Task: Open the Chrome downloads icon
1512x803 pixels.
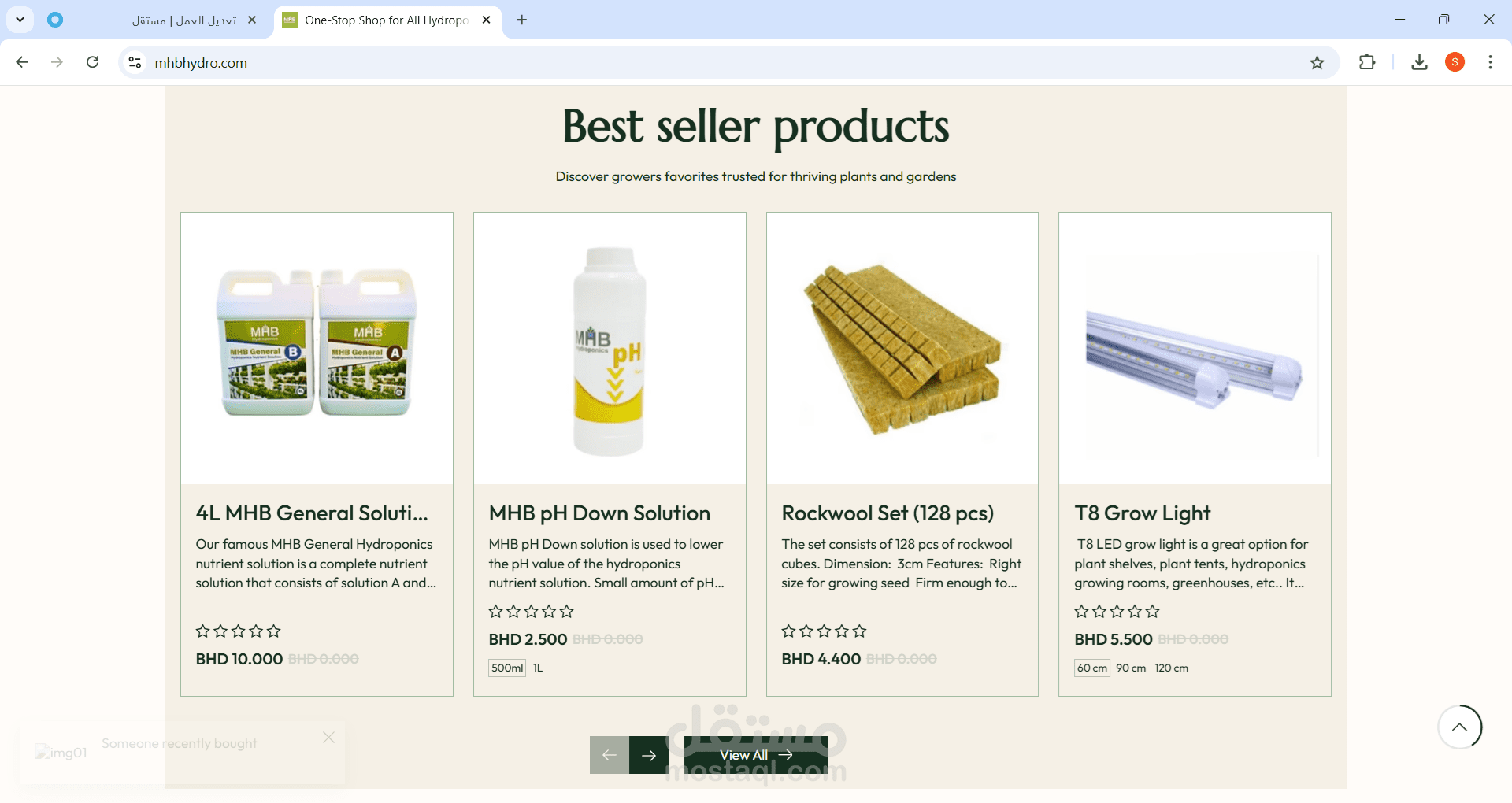Action: coord(1419,62)
